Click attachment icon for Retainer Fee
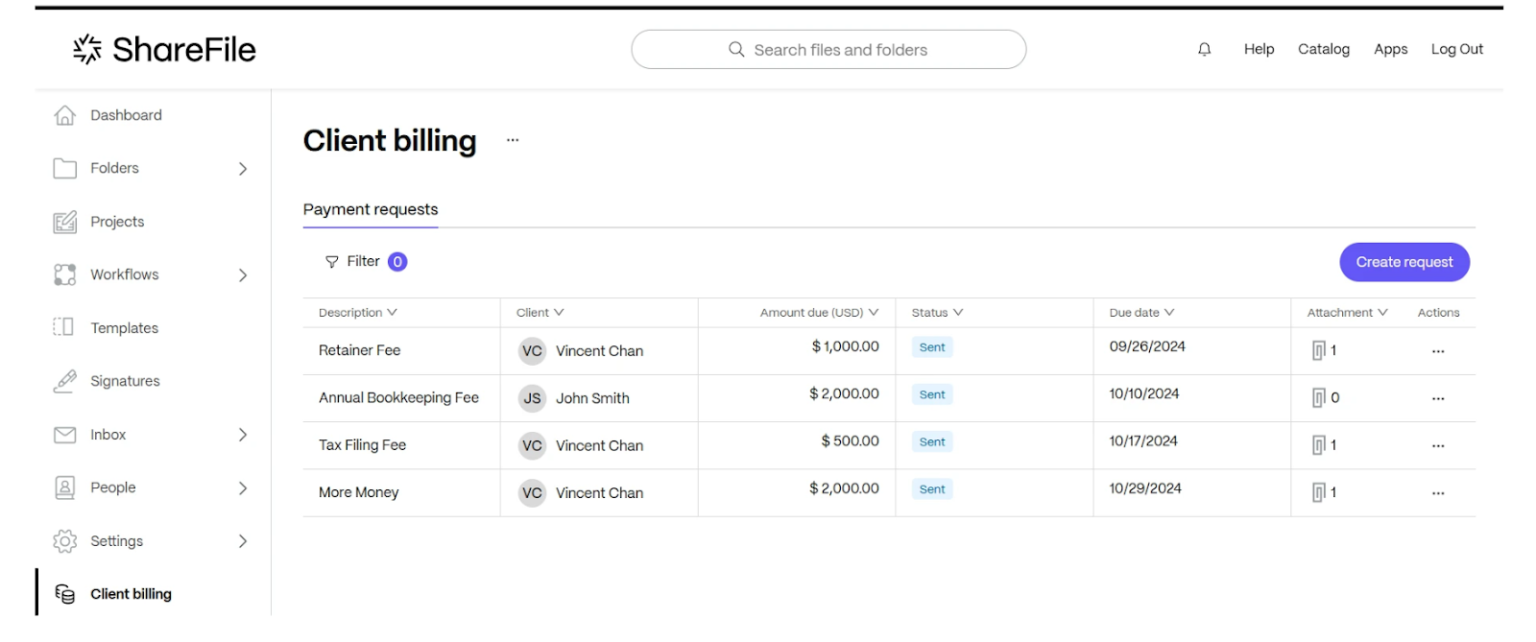The image size is (1536, 642). (x=1318, y=351)
